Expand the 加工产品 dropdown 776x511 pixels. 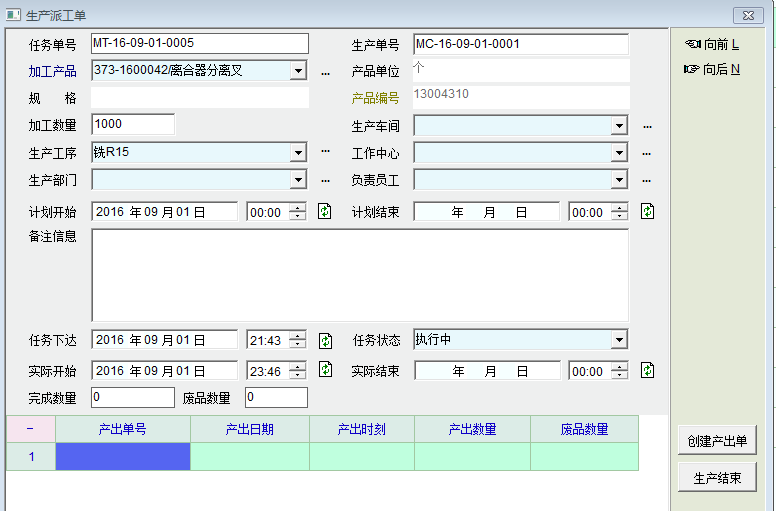[x=298, y=71]
